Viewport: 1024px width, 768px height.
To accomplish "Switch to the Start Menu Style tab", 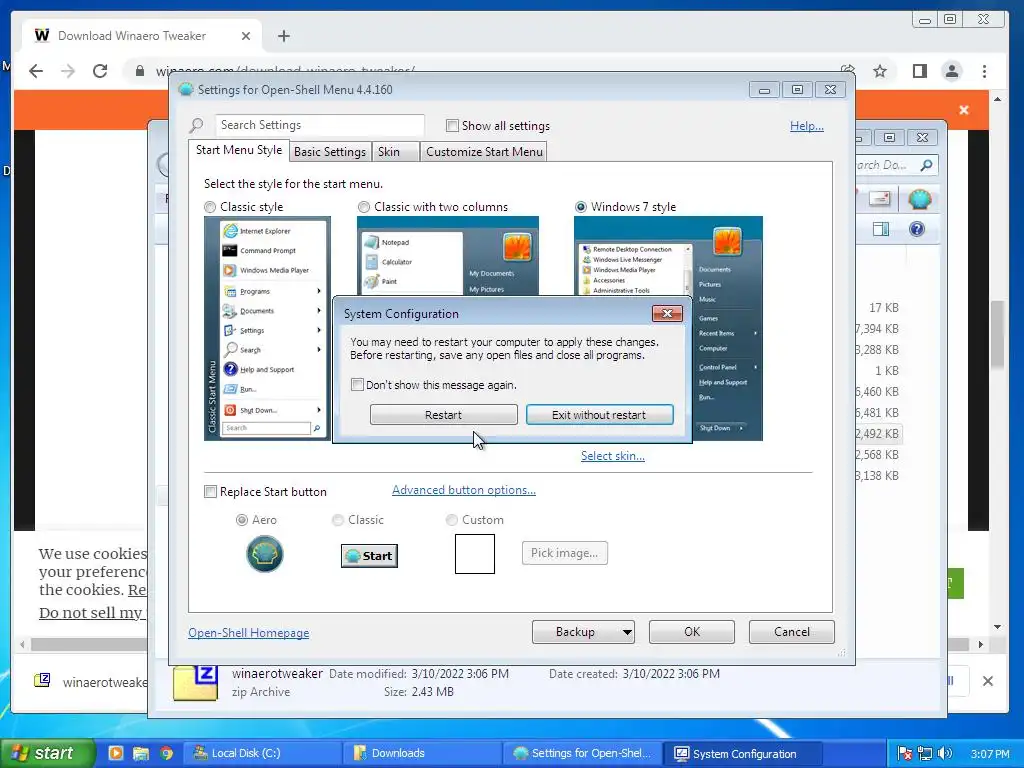I will [x=238, y=150].
